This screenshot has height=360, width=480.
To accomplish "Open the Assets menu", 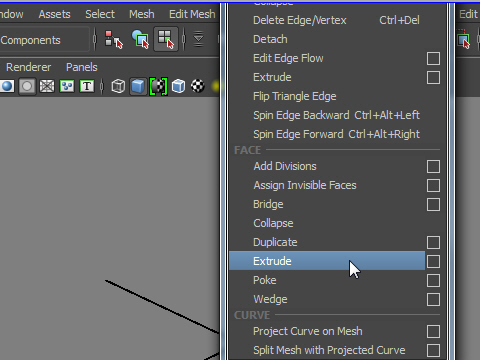I will click(x=54, y=14).
